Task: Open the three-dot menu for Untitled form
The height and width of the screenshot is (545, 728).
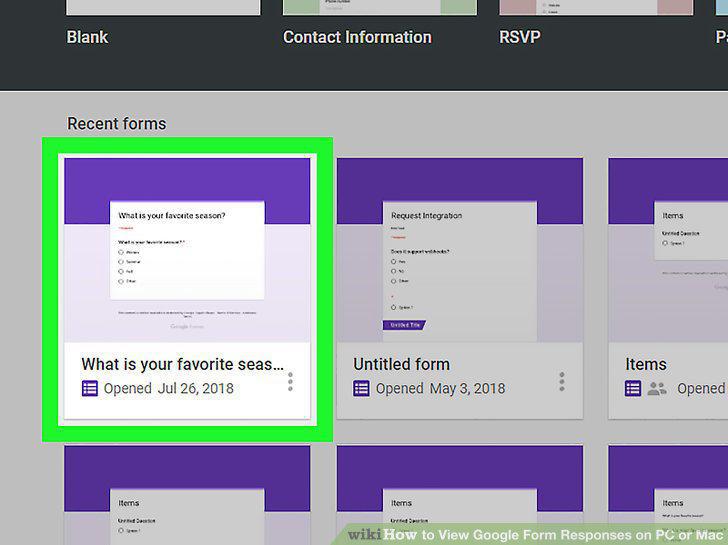Action: click(562, 382)
